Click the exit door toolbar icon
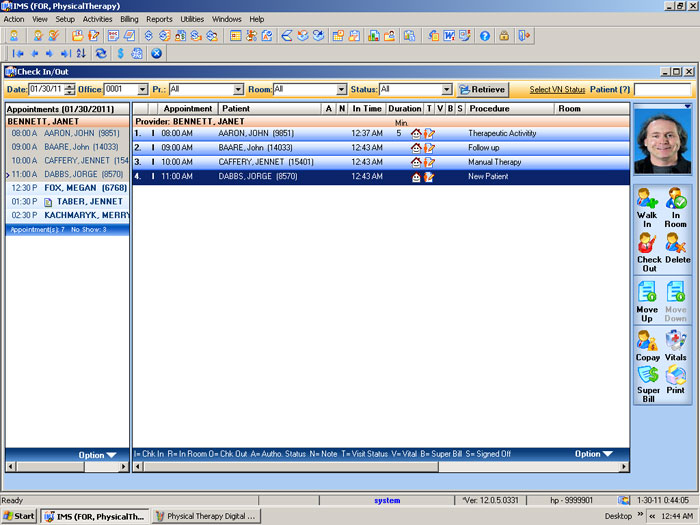The image size is (700, 525). pyautogui.click(x=524, y=36)
